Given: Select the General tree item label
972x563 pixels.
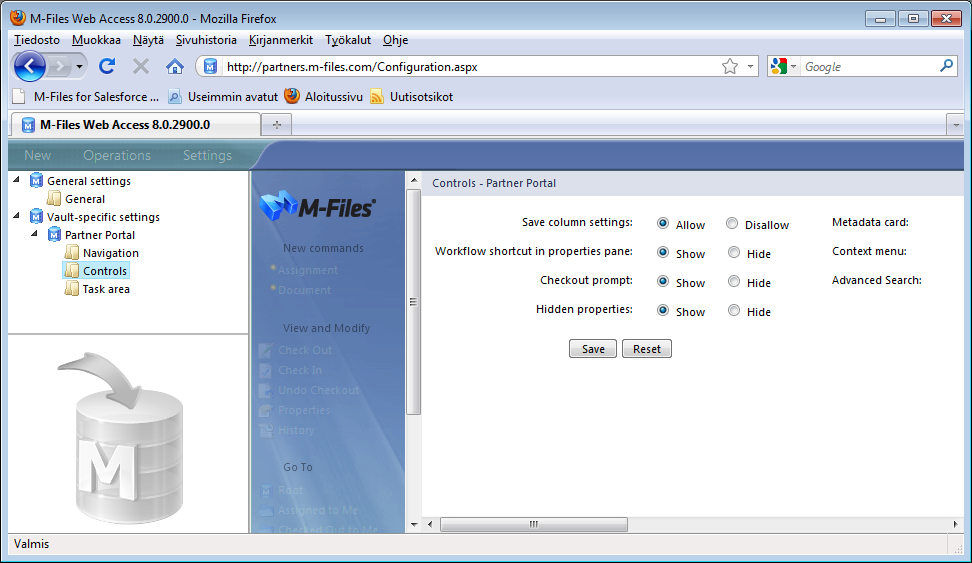Looking at the screenshot, I should (x=85, y=199).
